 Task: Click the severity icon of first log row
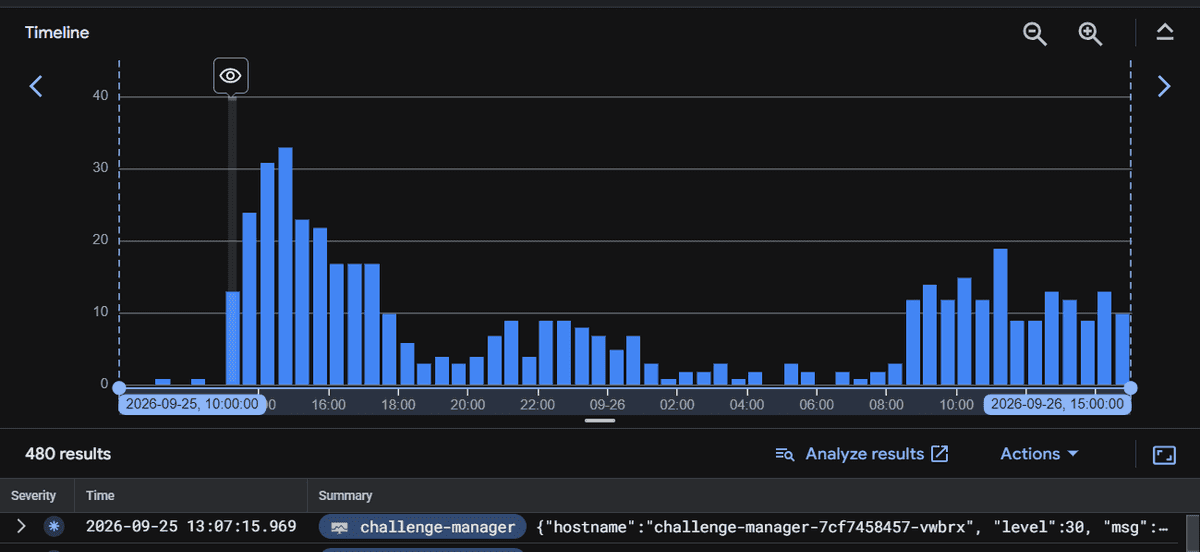point(53,527)
